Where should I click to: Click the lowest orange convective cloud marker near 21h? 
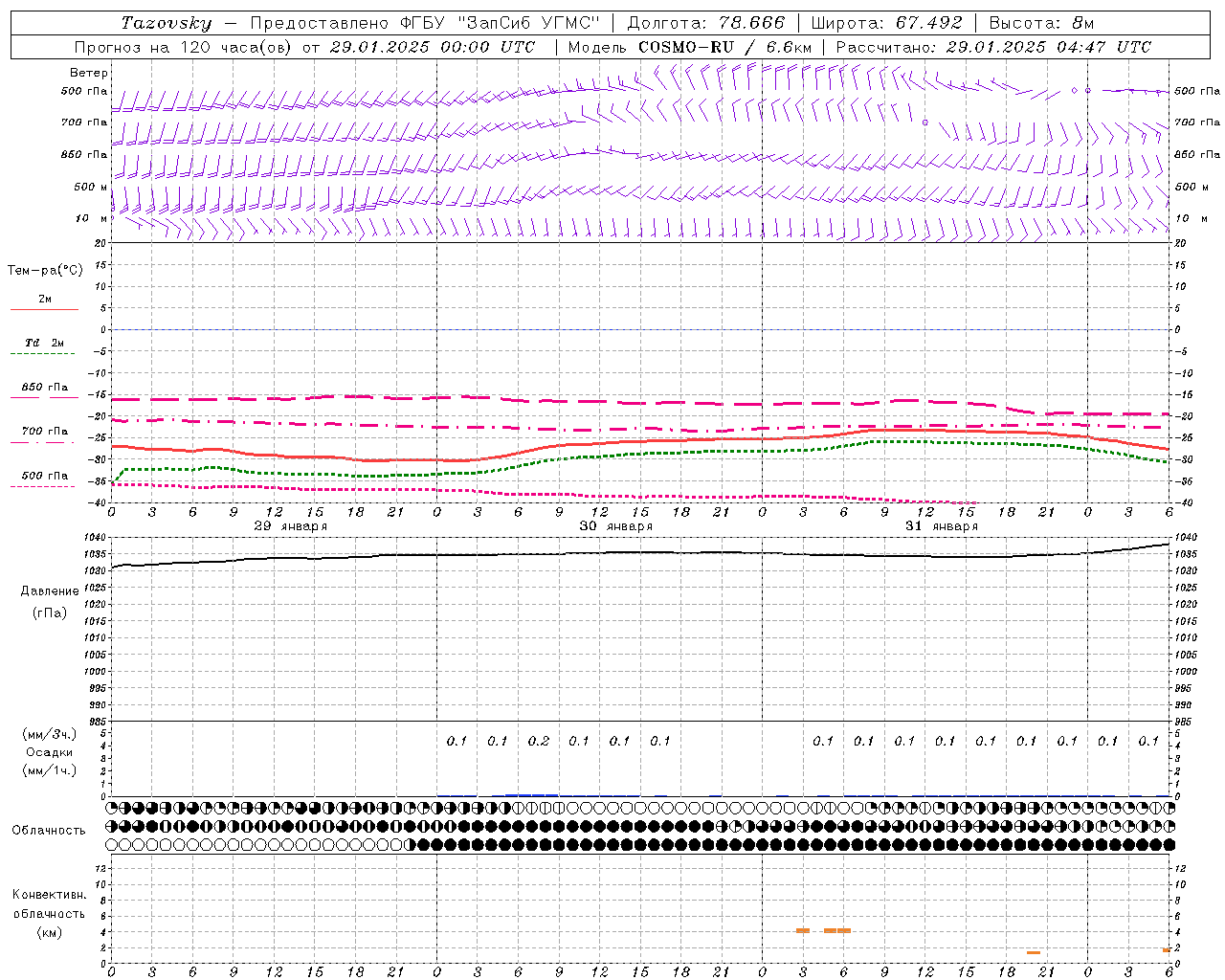tap(1033, 952)
